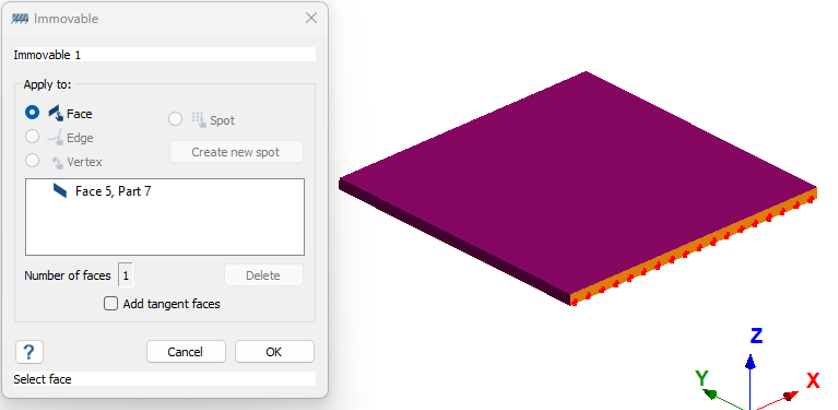Click the Edge icon beside Edge option
This screenshot has width=838, height=410.
click(56, 137)
